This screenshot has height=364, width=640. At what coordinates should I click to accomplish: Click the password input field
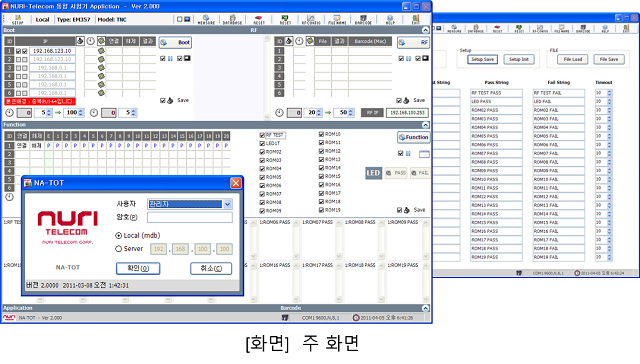coord(190,218)
